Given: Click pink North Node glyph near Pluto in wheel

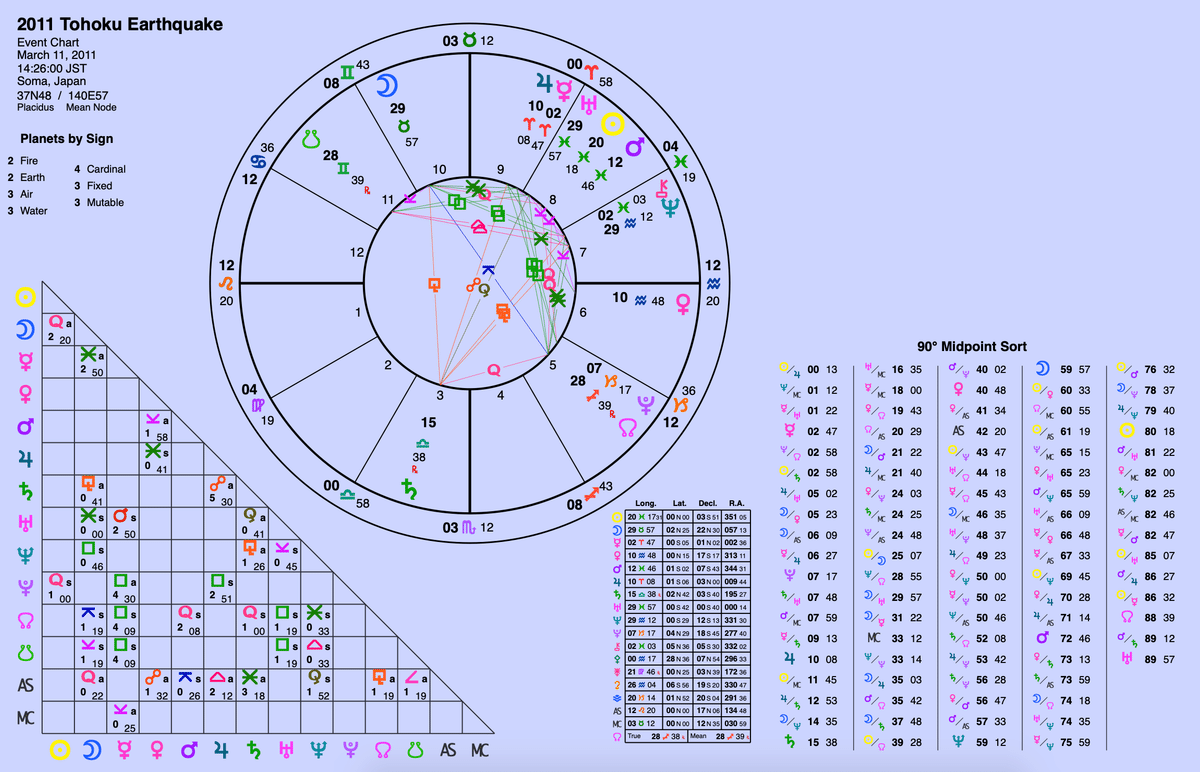Looking at the screenshot, I should pos(628,427).
